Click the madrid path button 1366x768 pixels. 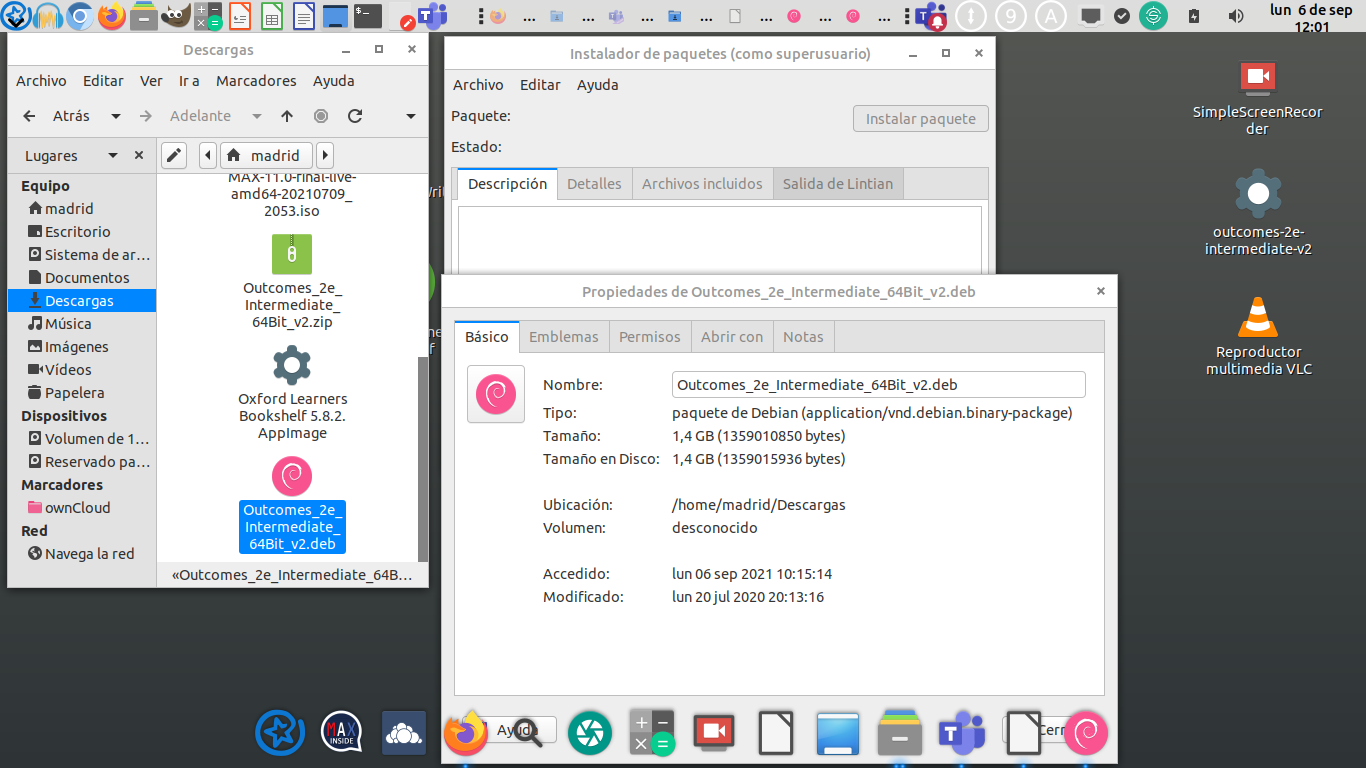266,156
